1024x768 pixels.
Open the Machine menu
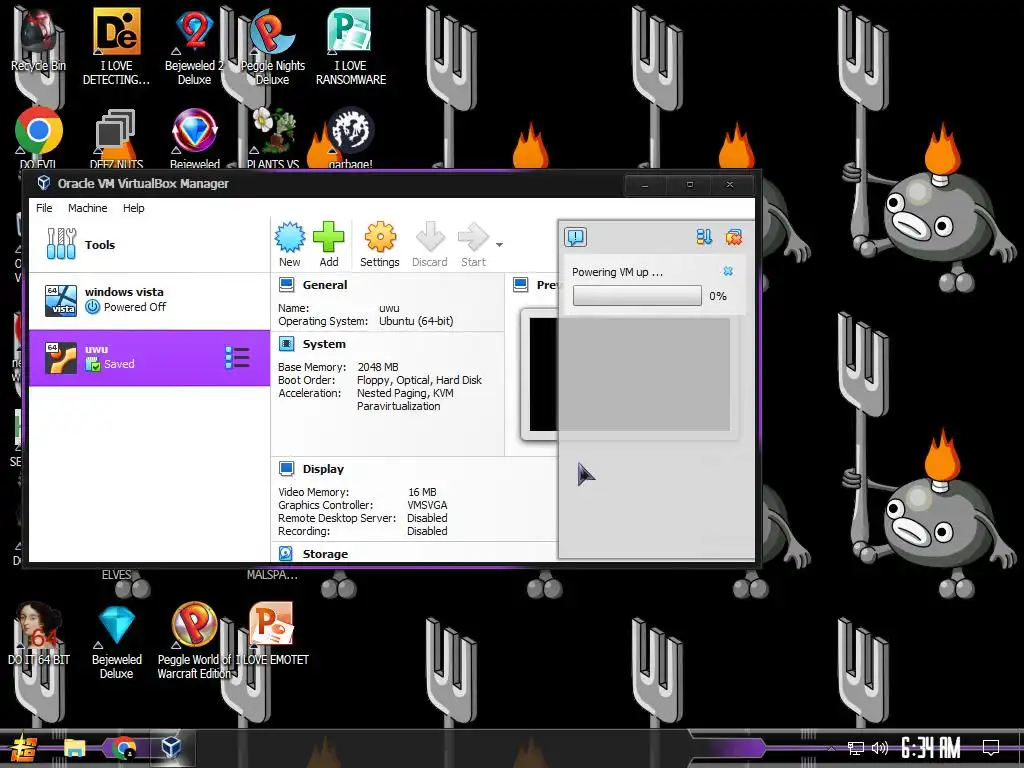click(x=88, y=208)
